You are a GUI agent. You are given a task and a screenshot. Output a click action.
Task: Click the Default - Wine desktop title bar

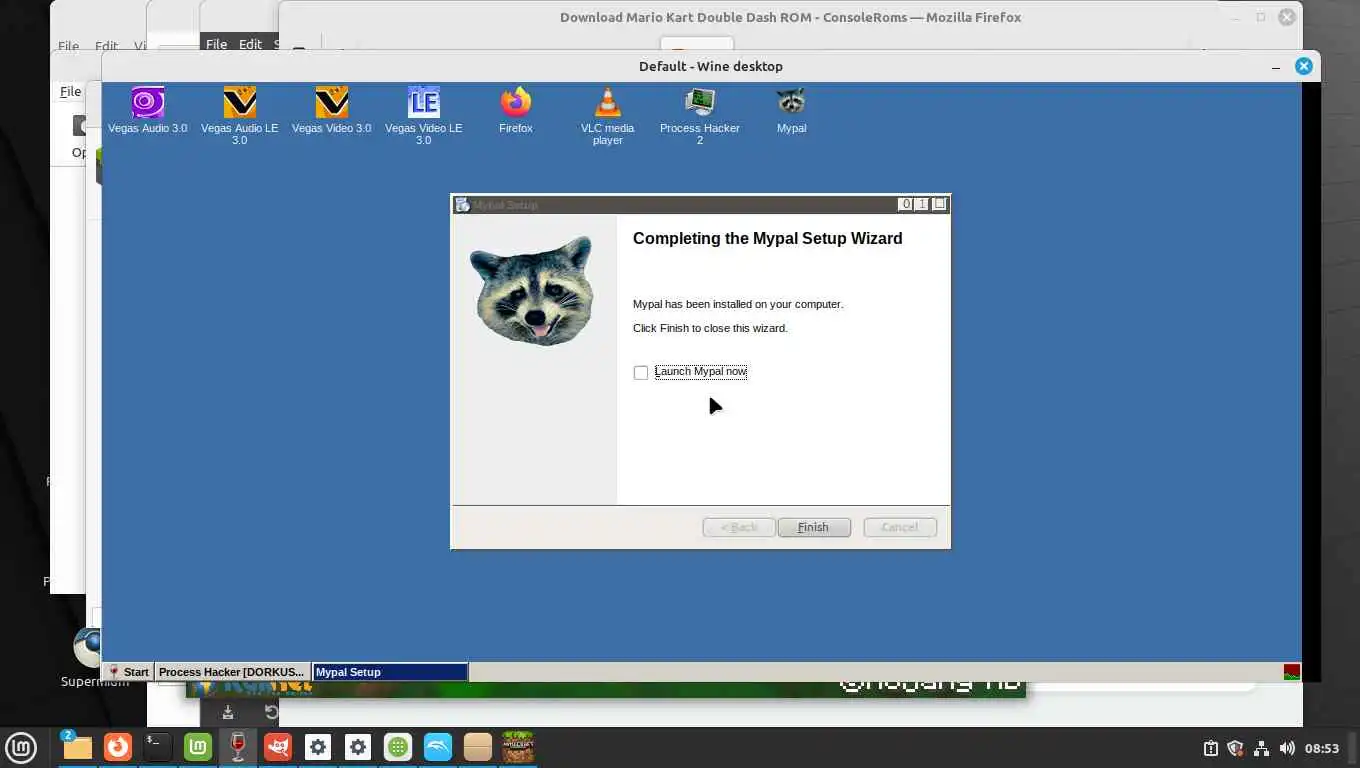pyautogui.click(x=711, y=66)
